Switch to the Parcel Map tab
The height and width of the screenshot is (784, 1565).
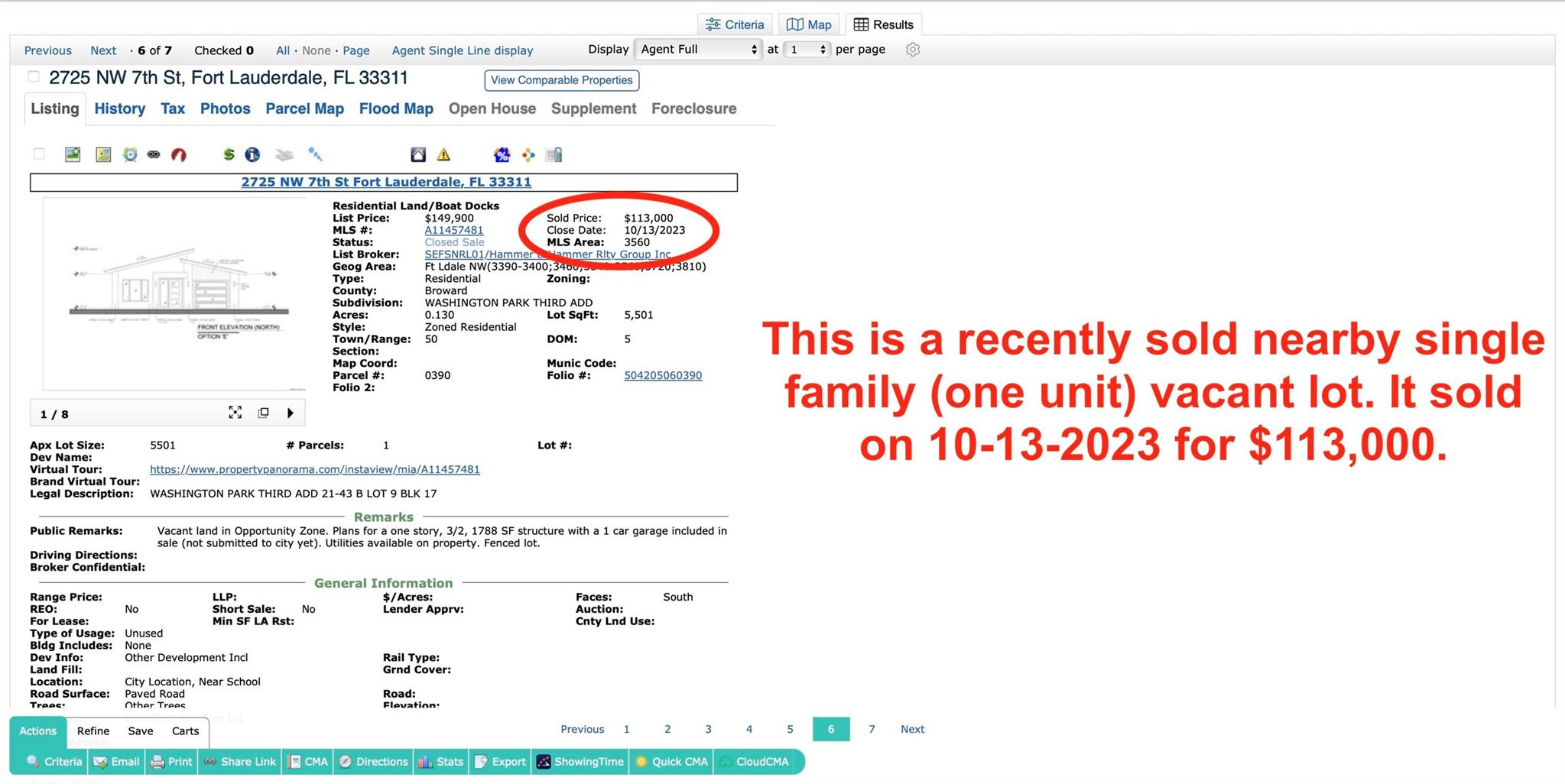pyautogui.click(x=304, y=109)
